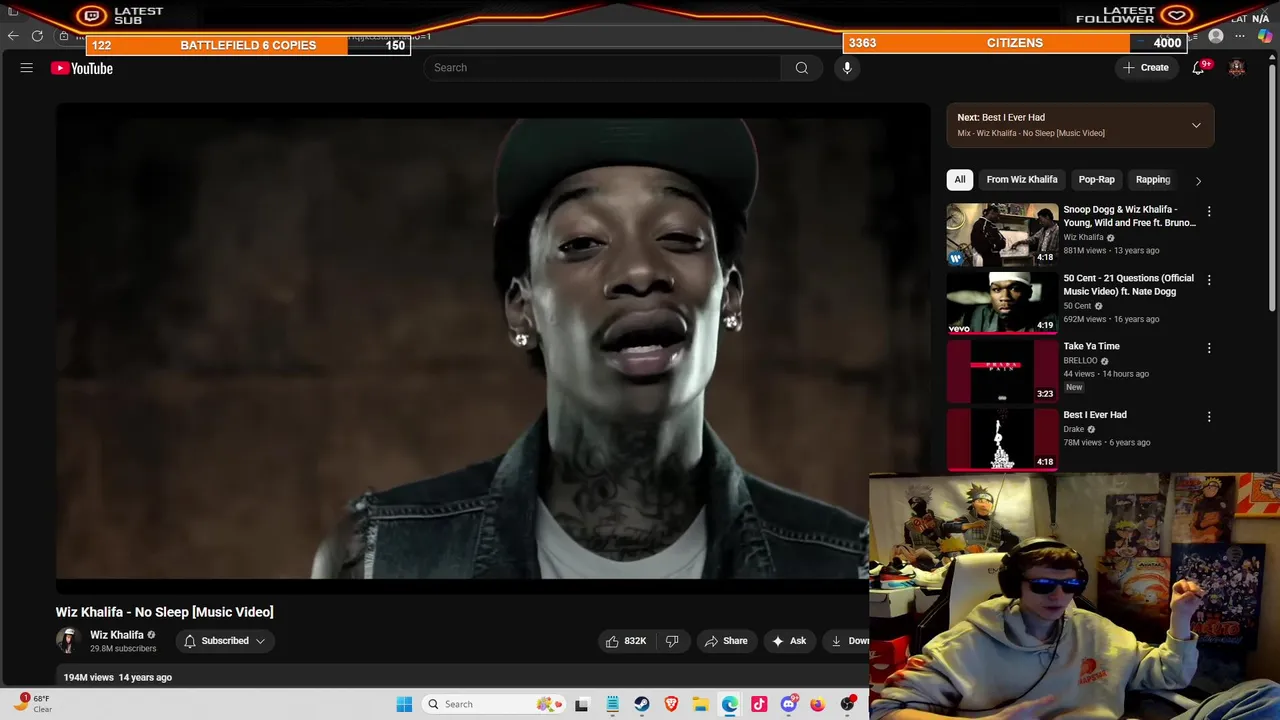The image size is (1280, 720).
Task: Open Best I Ever Had suggested video title
Action: click(1095, 415)
